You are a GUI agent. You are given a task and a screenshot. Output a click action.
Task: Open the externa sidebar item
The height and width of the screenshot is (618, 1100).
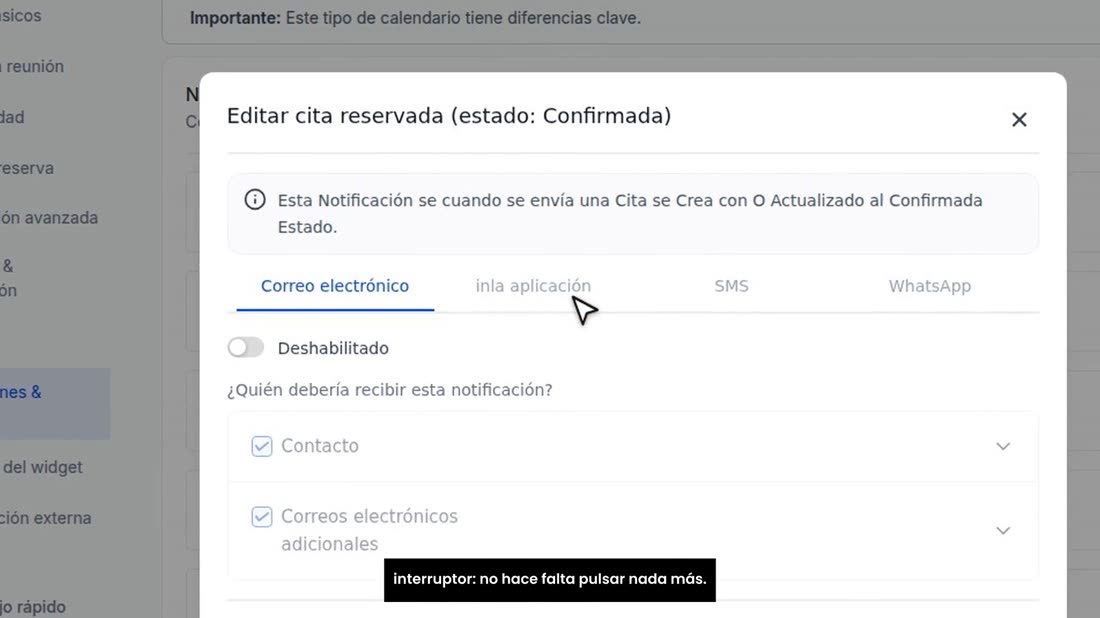(46, 518)
